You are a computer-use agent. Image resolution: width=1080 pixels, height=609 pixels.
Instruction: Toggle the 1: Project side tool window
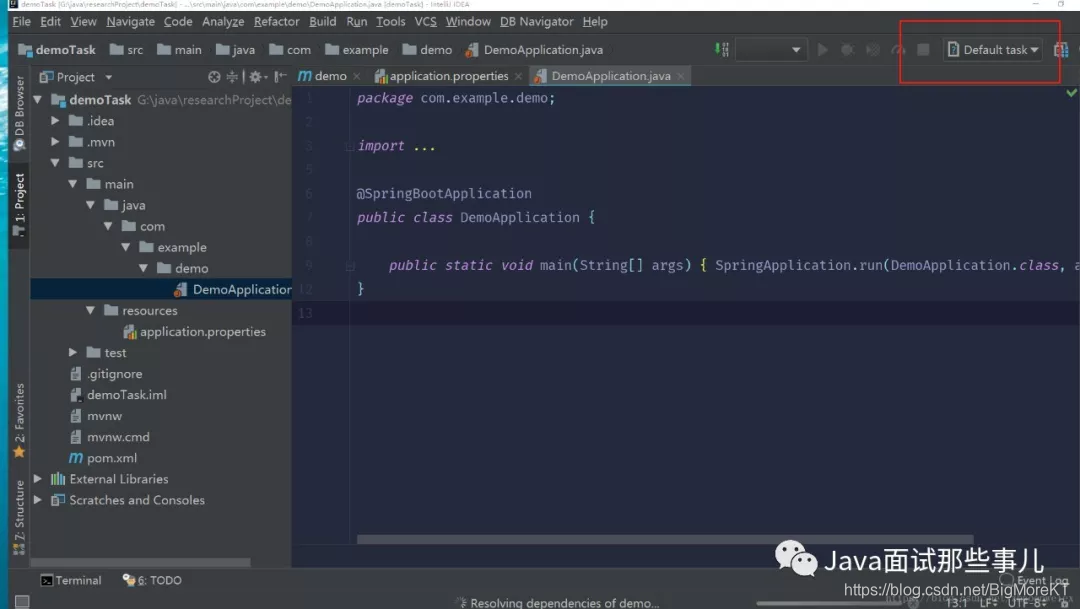pos(19,205)
